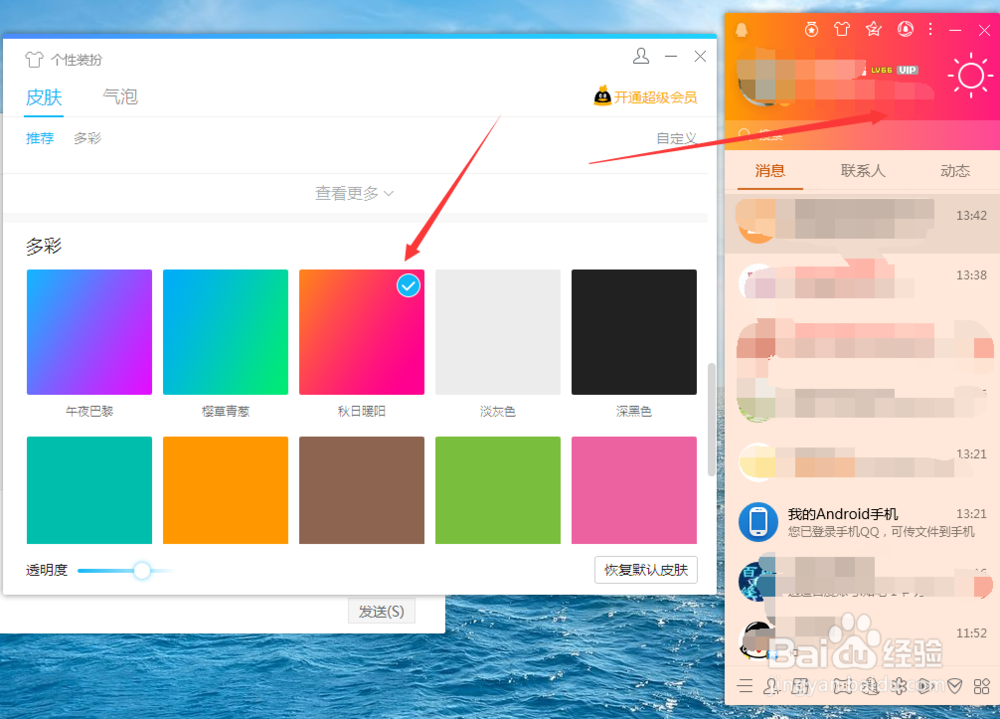Switch to the 联系人 tab
The width and height of the screenshot is (1000, 719).
(x=862, y=171)
